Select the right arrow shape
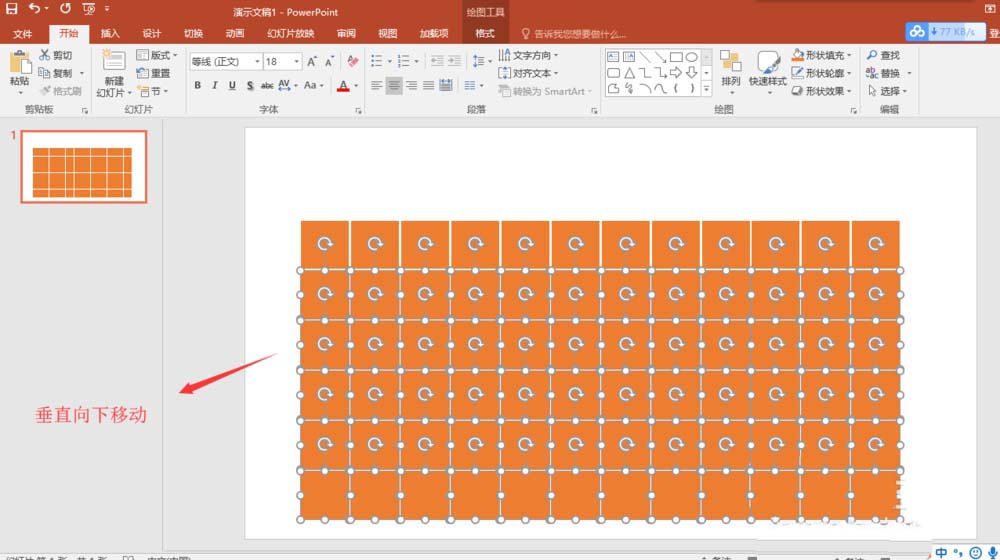1000x560 pixels. tap(676, 73)
